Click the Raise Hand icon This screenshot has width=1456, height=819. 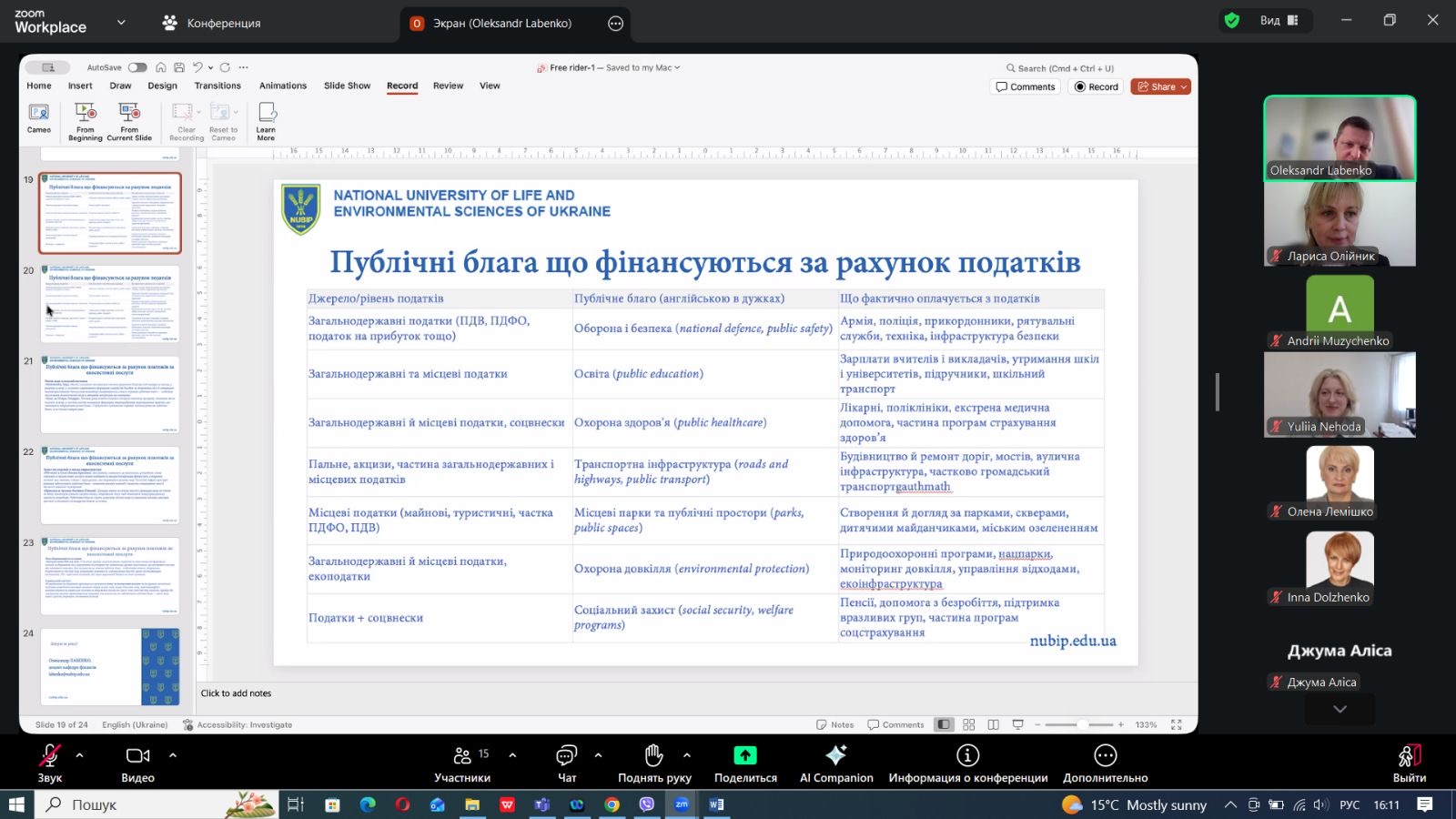pos(653,756)
